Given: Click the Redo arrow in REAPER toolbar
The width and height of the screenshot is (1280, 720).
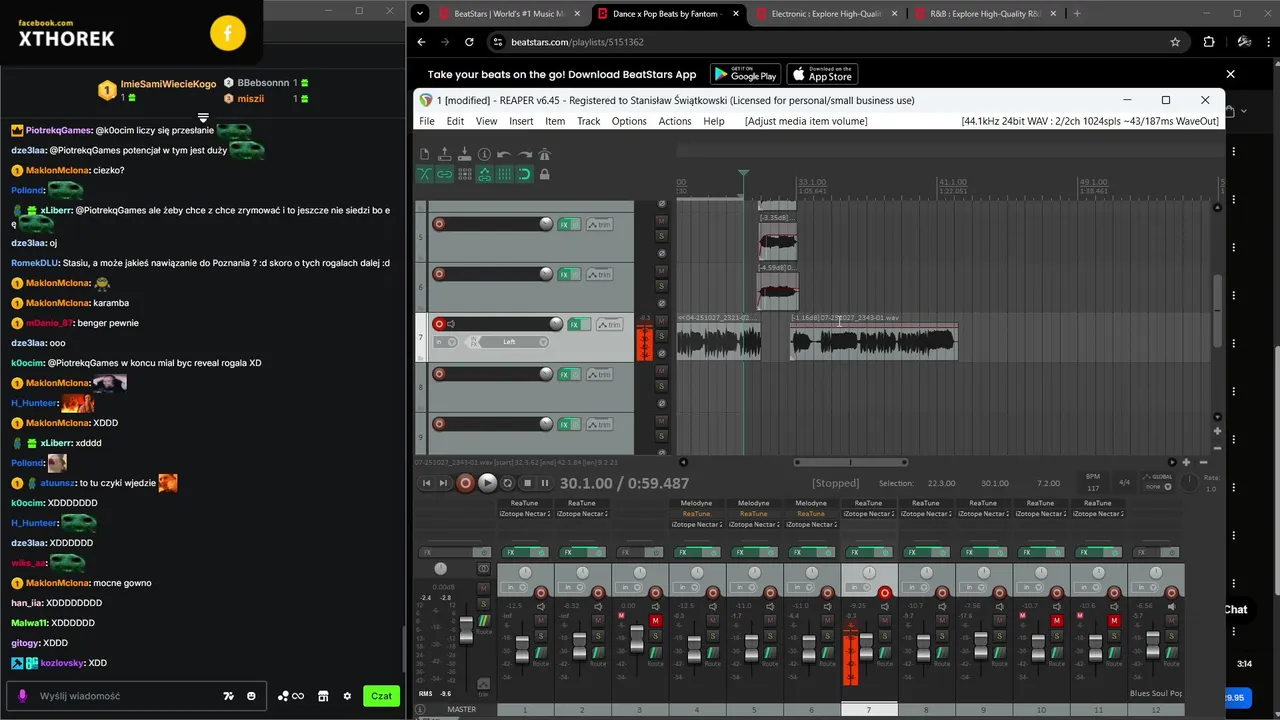Looking at the screenshot, I should pyautogui.click(x=524, y=154).
